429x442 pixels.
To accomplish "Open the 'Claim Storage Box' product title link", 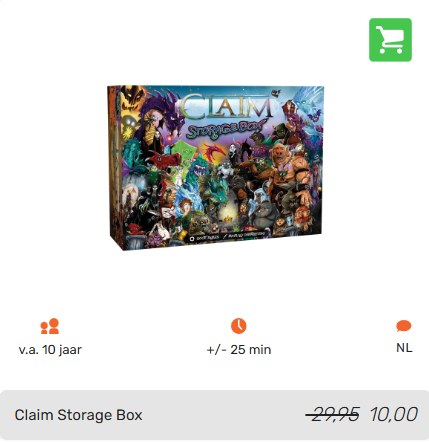I will pos(78,415).
